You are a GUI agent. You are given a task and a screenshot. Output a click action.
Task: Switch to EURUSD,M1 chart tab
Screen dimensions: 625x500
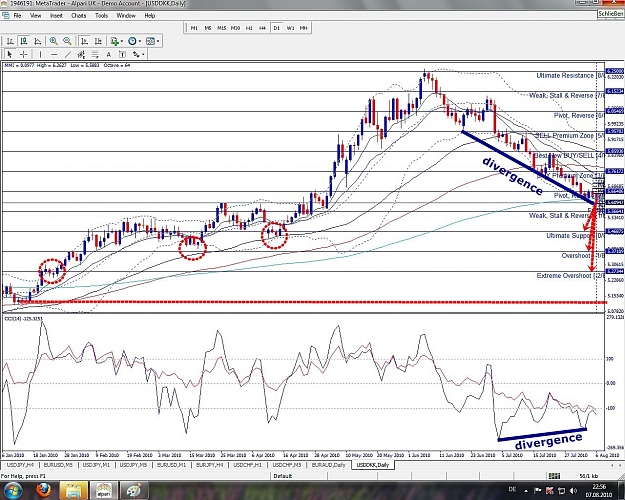coord(171,465)
